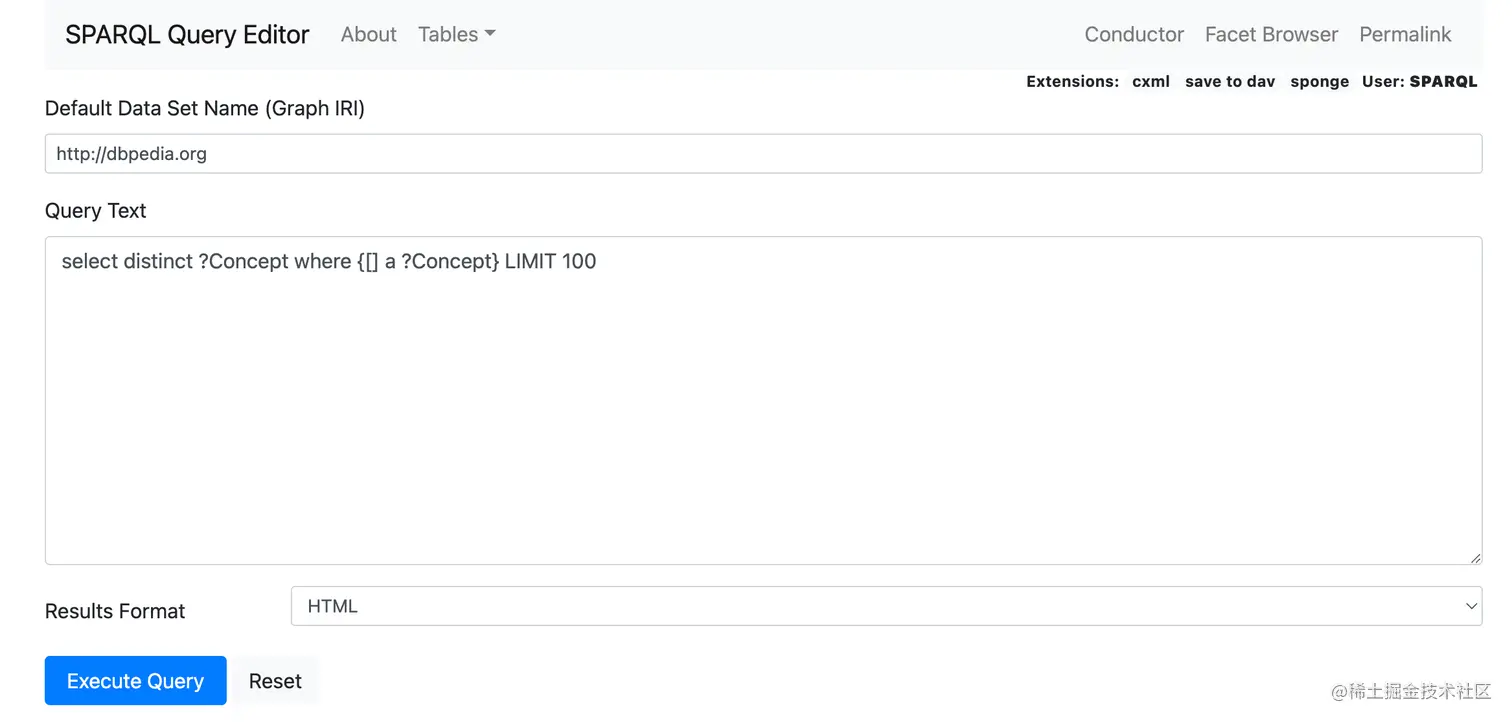
Task: Choose the save to dav extension
Action: pos(1230,82)
